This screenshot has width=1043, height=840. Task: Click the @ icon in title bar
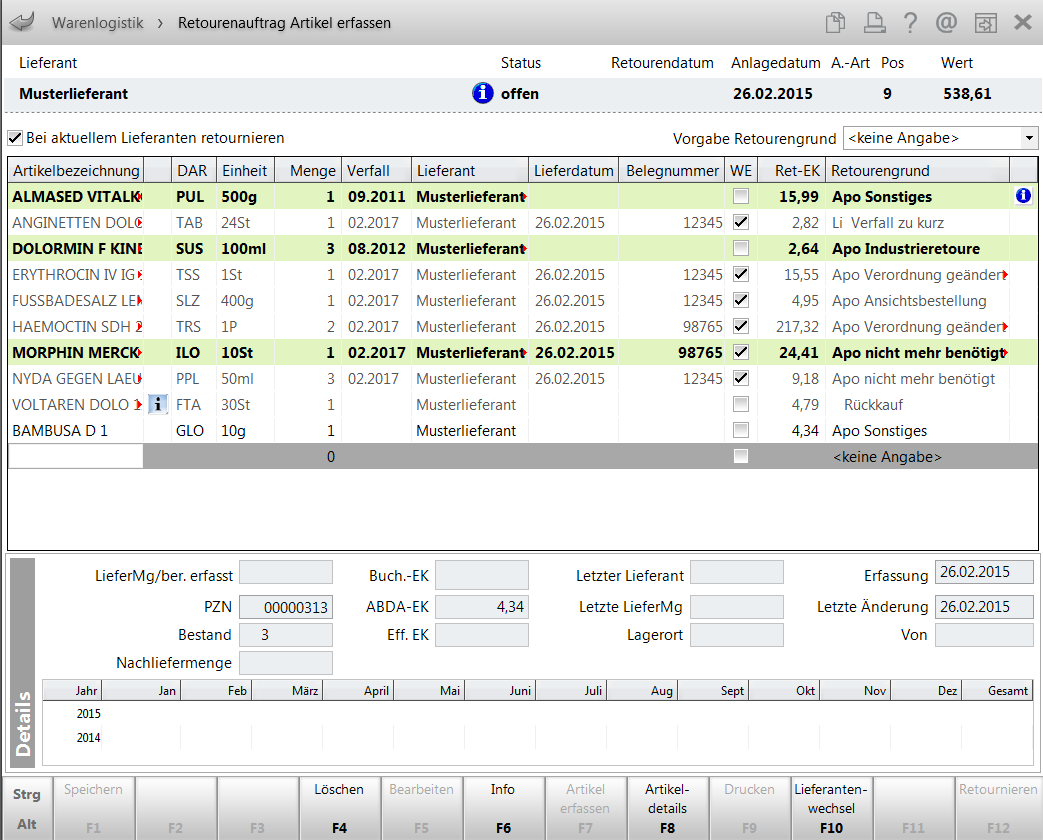tap(947, 22)
